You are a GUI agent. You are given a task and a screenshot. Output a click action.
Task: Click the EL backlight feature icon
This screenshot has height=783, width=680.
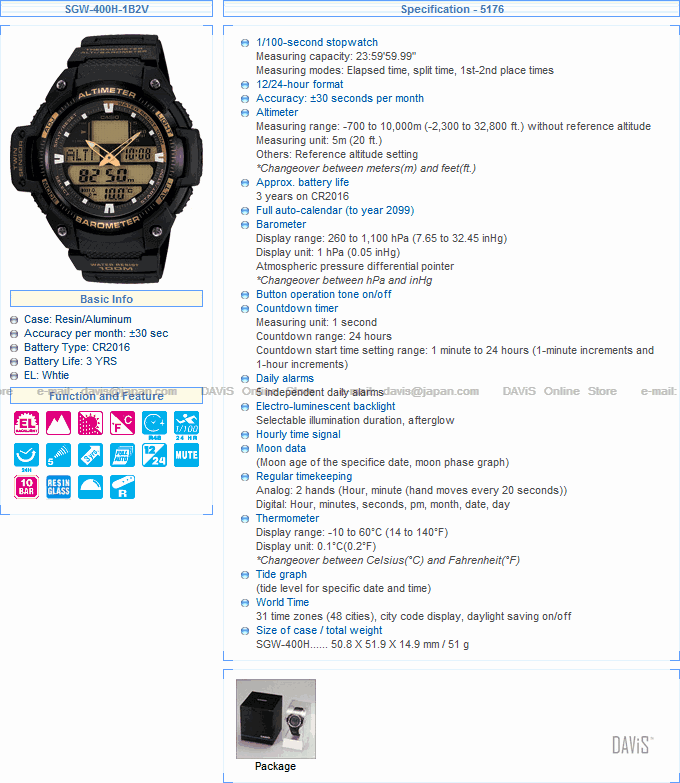(26, 423)
